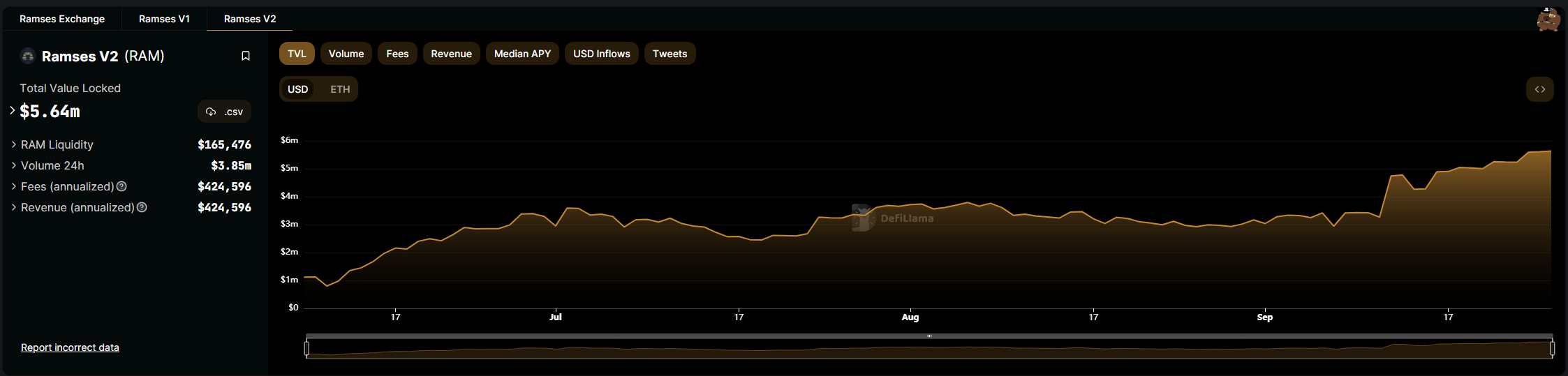Expand the Fees (annualized) row
Image resolution: width=1568 pixels, height=376 pixels.
14,186
